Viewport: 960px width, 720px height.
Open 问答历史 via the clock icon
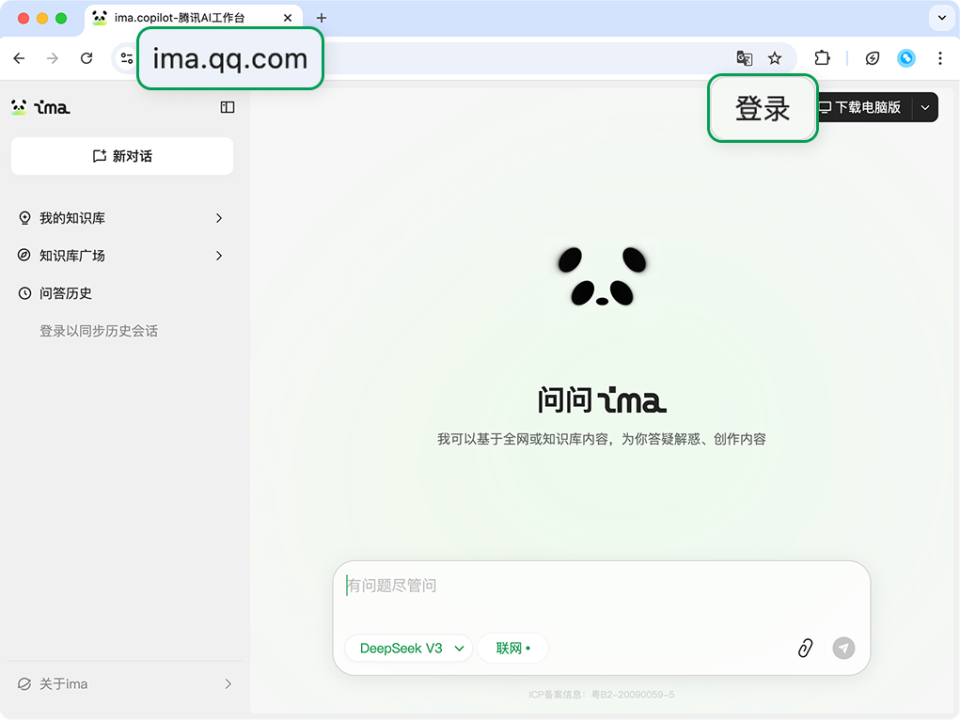click(23, 293)
